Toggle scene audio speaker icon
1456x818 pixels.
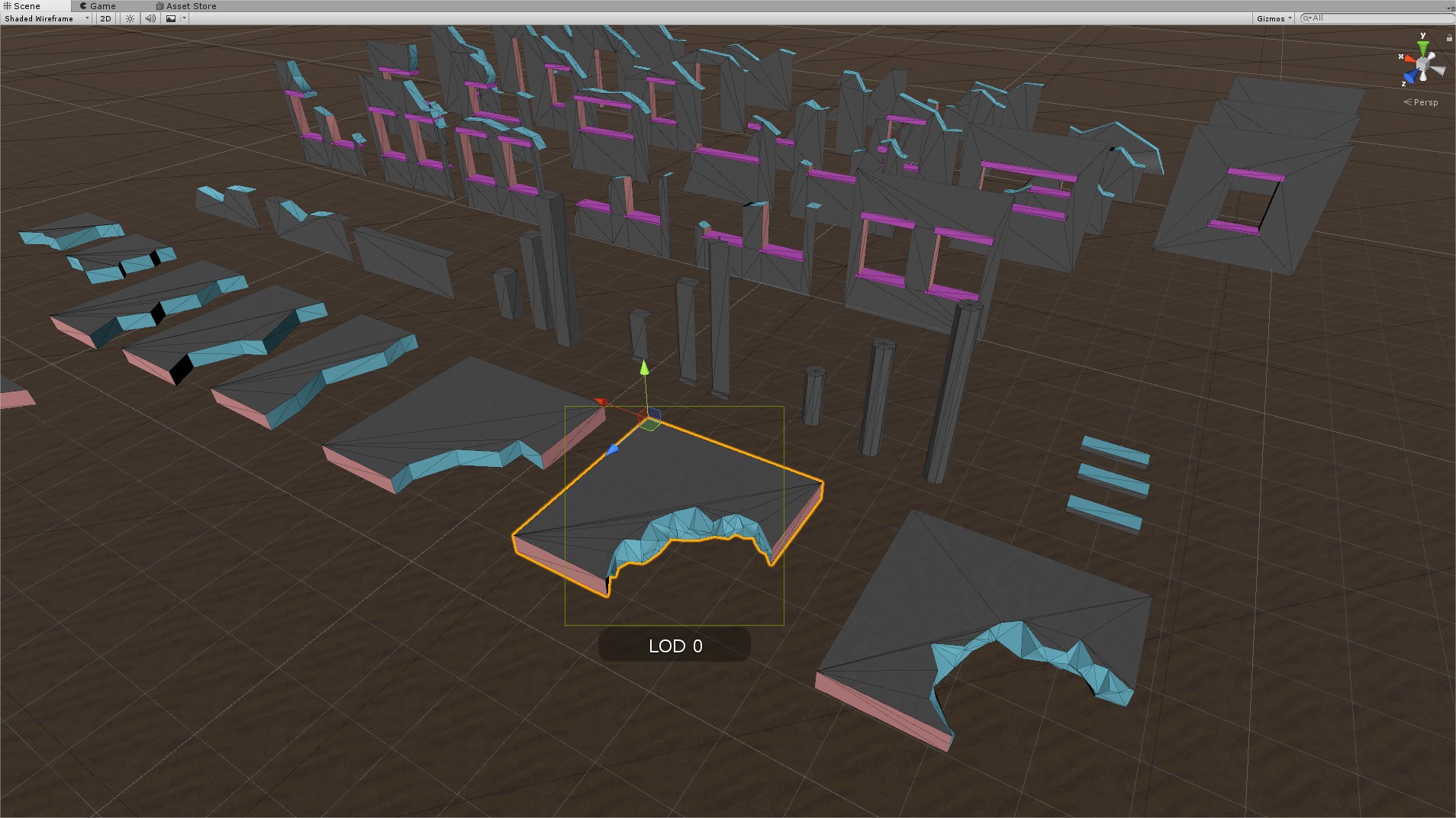click(x=150, y=18)
